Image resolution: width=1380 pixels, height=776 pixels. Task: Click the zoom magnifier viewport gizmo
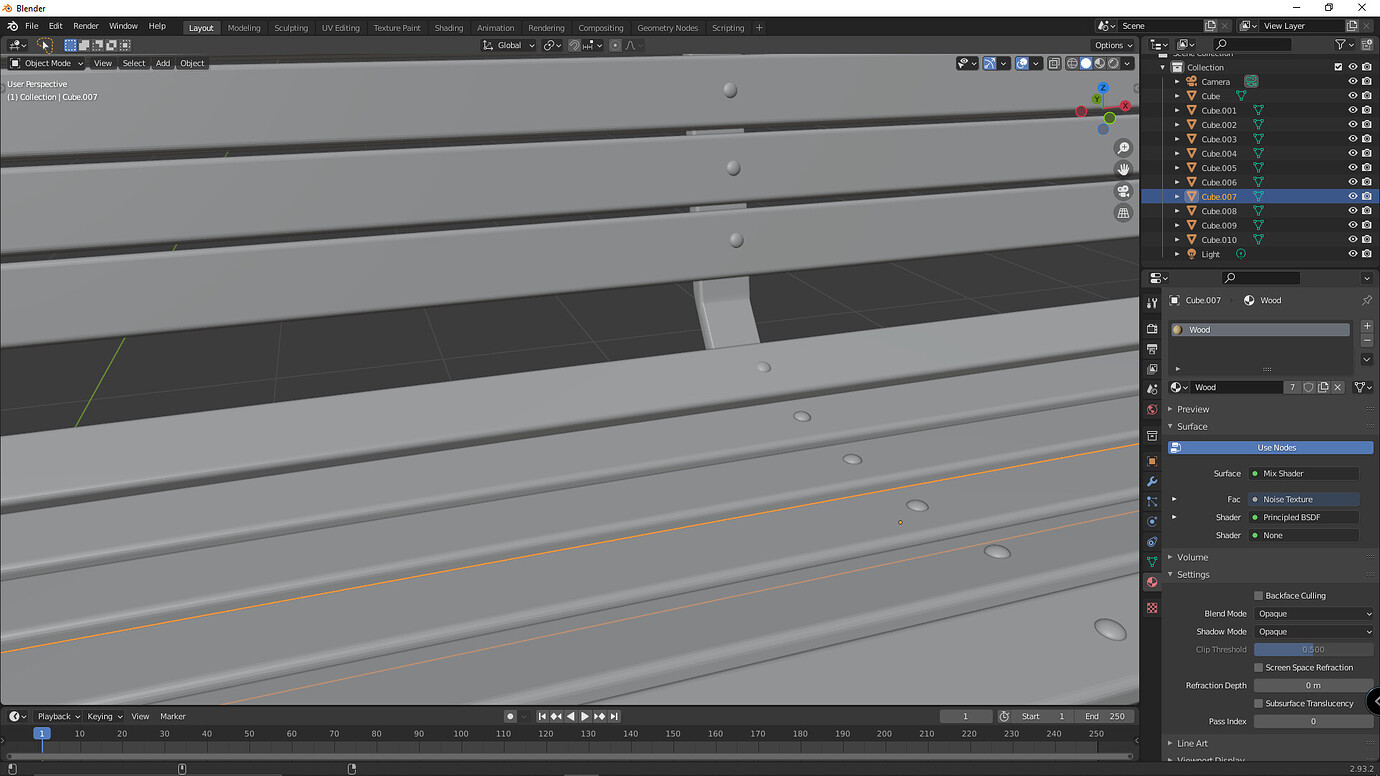tap(1123, 148)
